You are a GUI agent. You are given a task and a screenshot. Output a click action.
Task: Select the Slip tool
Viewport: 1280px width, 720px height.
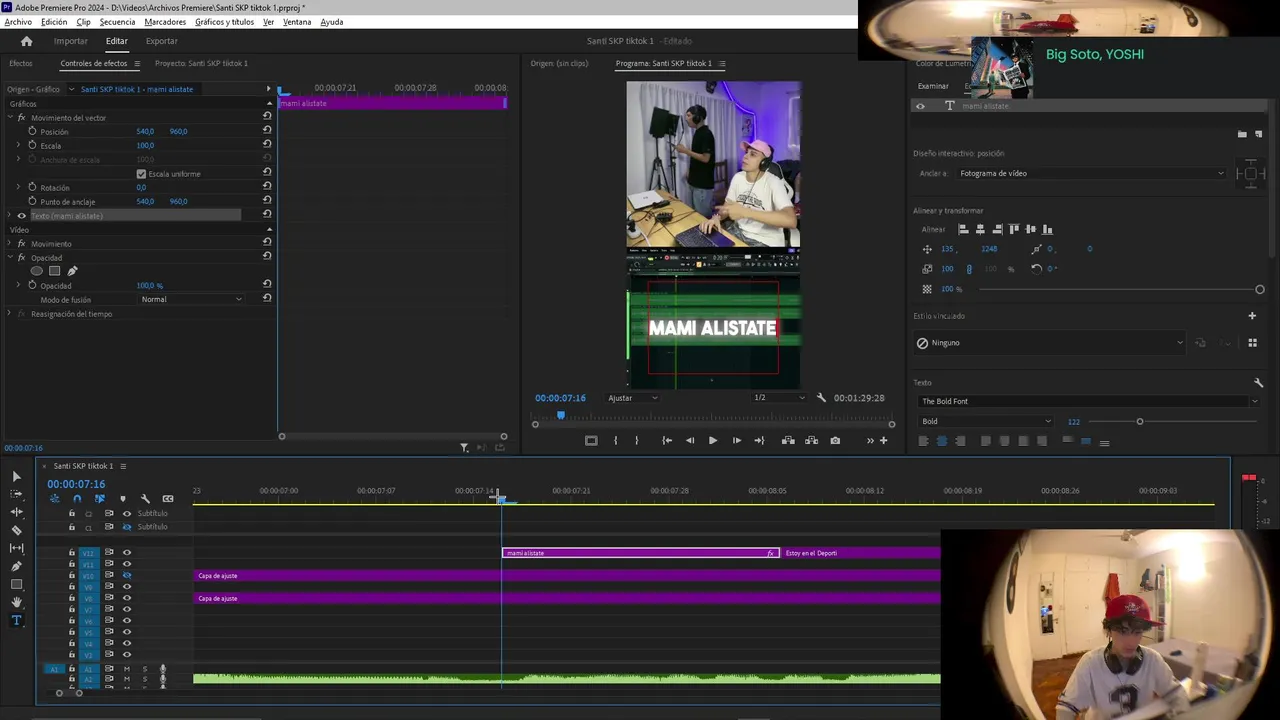[16, 548]
